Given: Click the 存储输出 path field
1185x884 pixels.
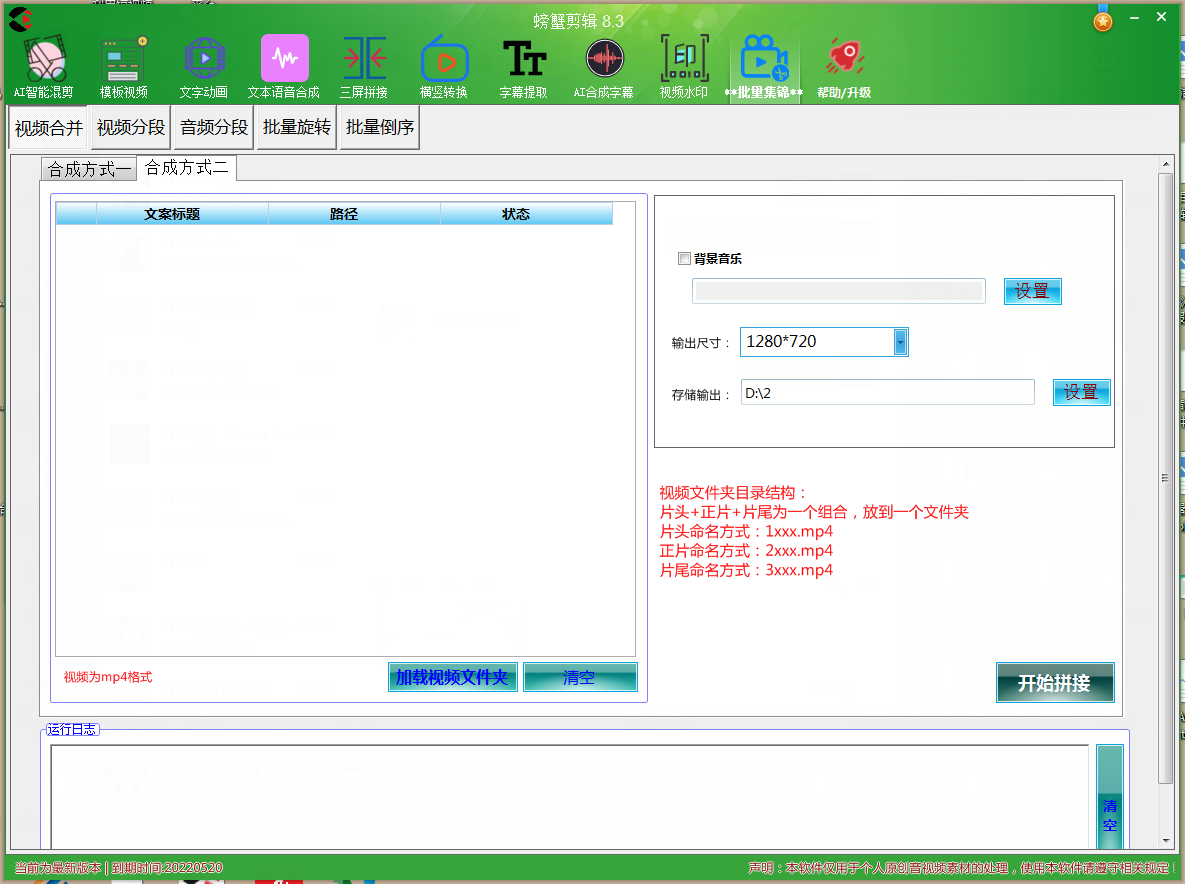Looking at the screenshot, I should coord(887,393).
